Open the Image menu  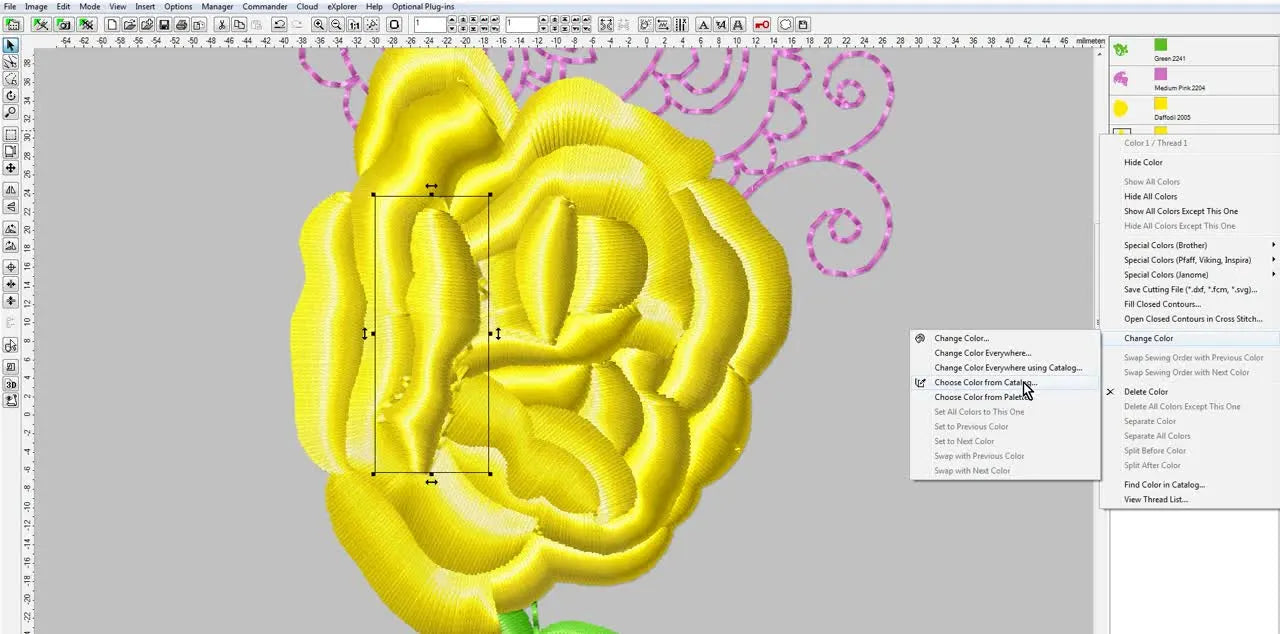point(36,6)
